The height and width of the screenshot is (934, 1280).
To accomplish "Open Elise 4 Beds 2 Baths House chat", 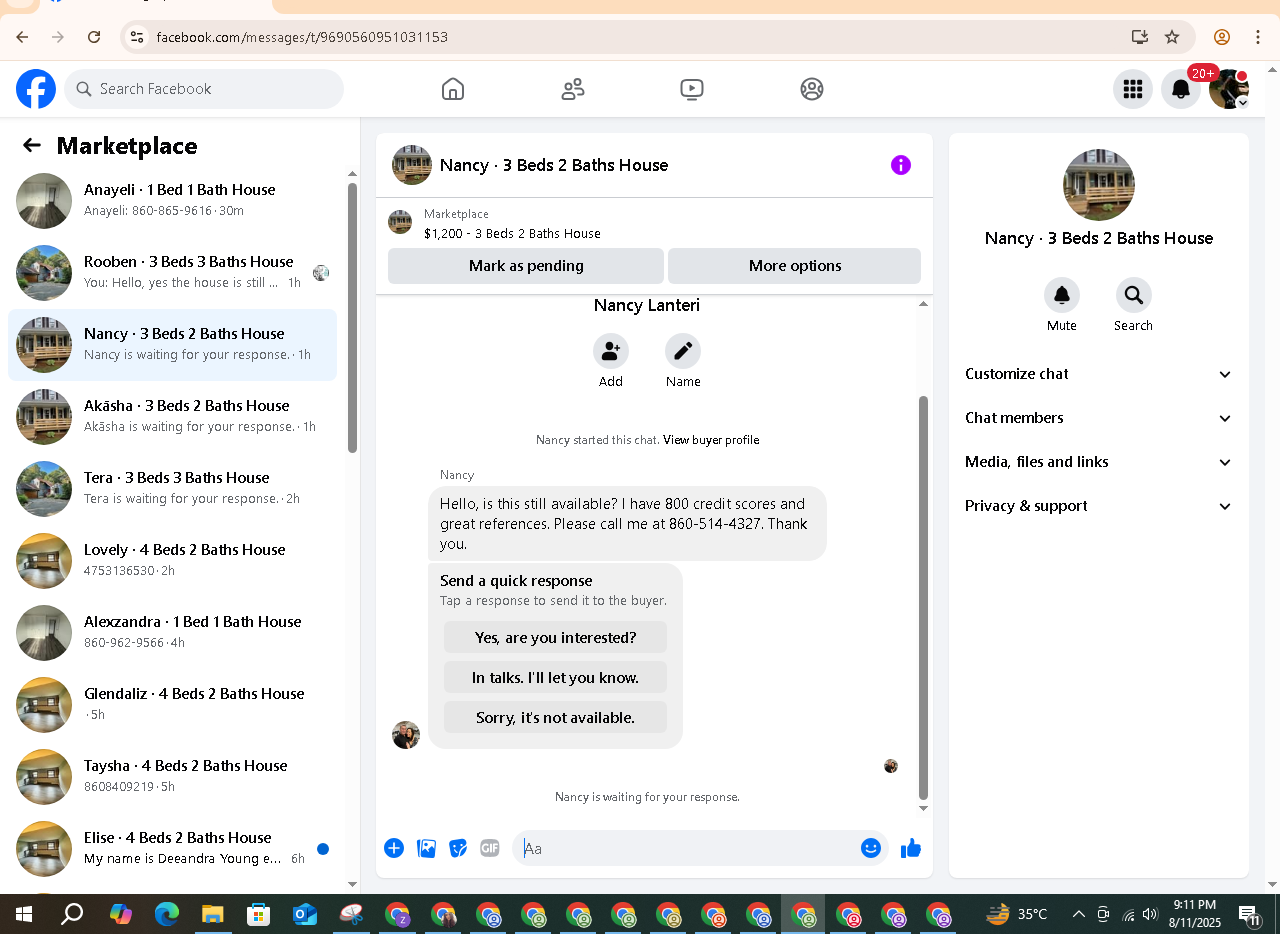I will pyautogui.click(x=172, y=849).
